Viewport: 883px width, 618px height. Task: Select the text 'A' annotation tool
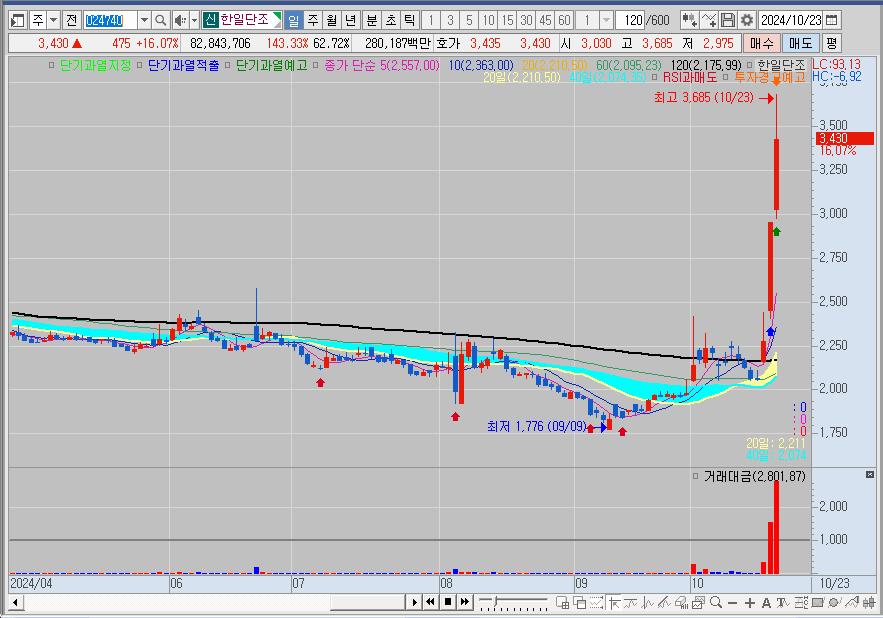pos(766,603)
